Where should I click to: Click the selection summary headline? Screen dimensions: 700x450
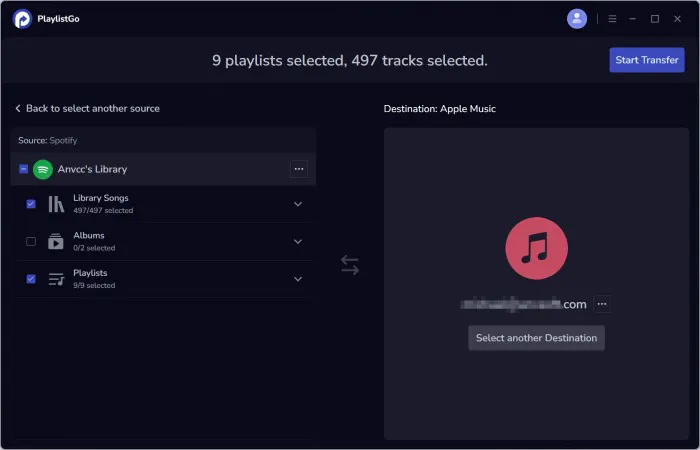click(350, 60)
